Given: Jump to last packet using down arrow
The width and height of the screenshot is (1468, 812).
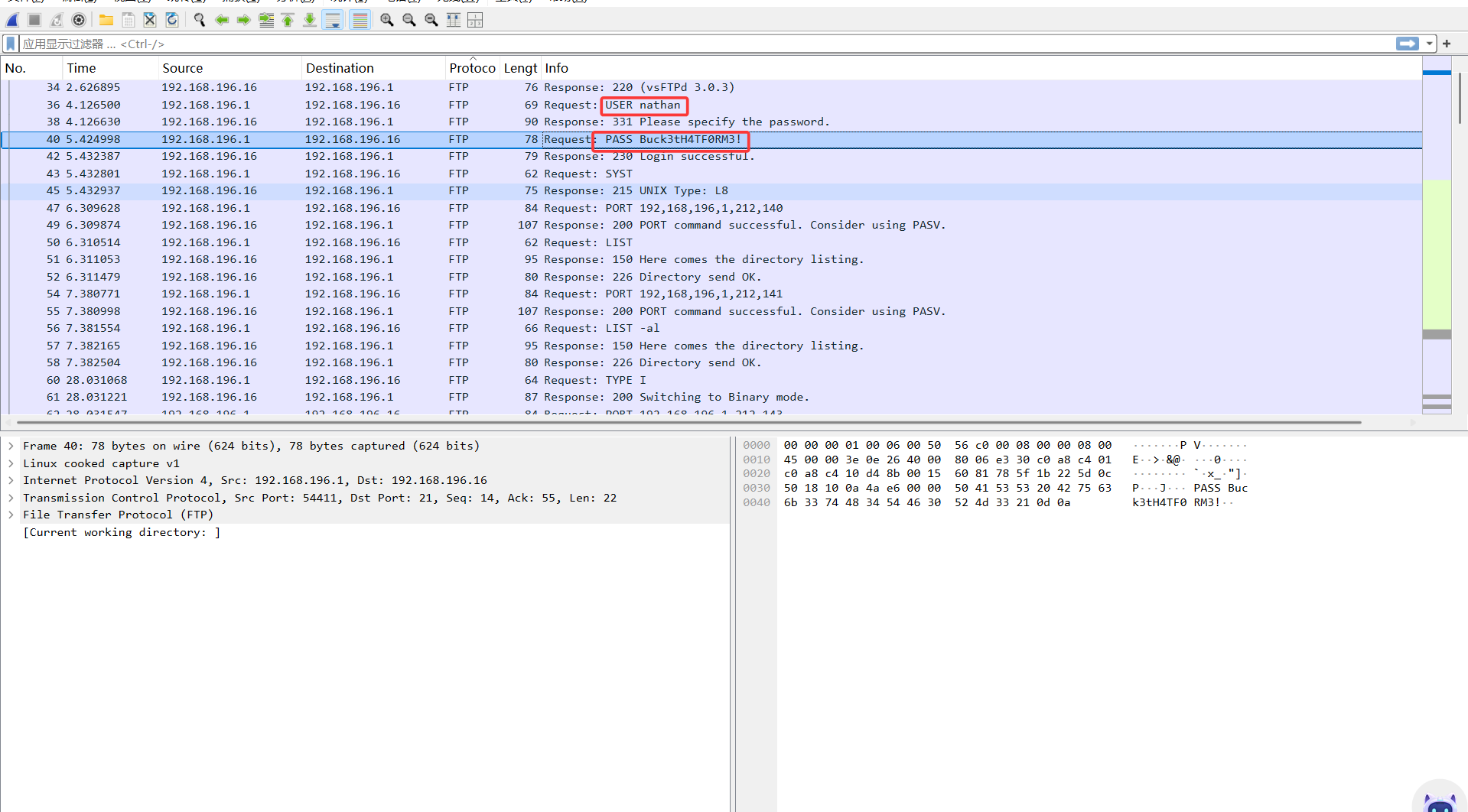Looking at the screenshot, I should click(x=310, y=20).
